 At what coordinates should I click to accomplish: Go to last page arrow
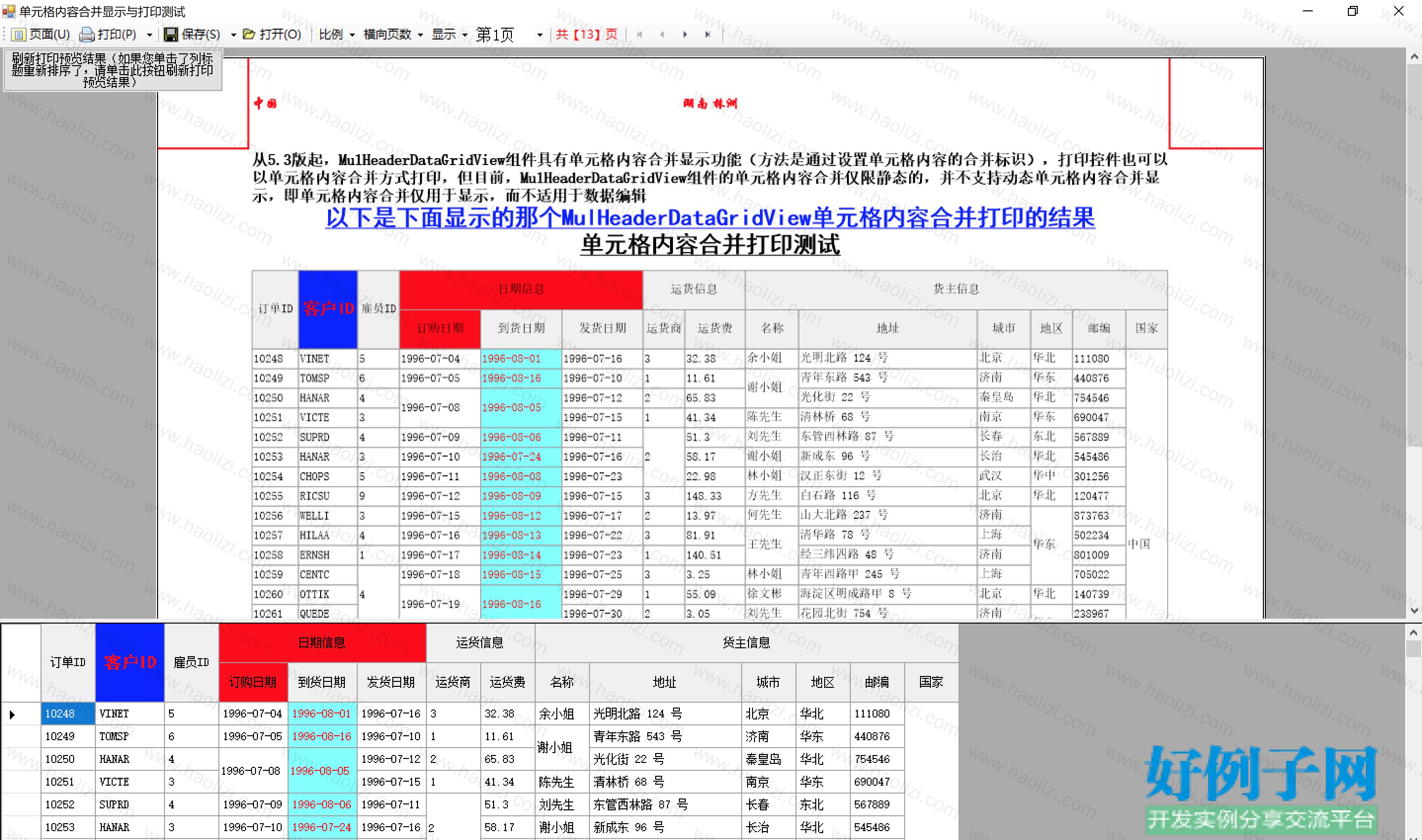tap(708, 35)
